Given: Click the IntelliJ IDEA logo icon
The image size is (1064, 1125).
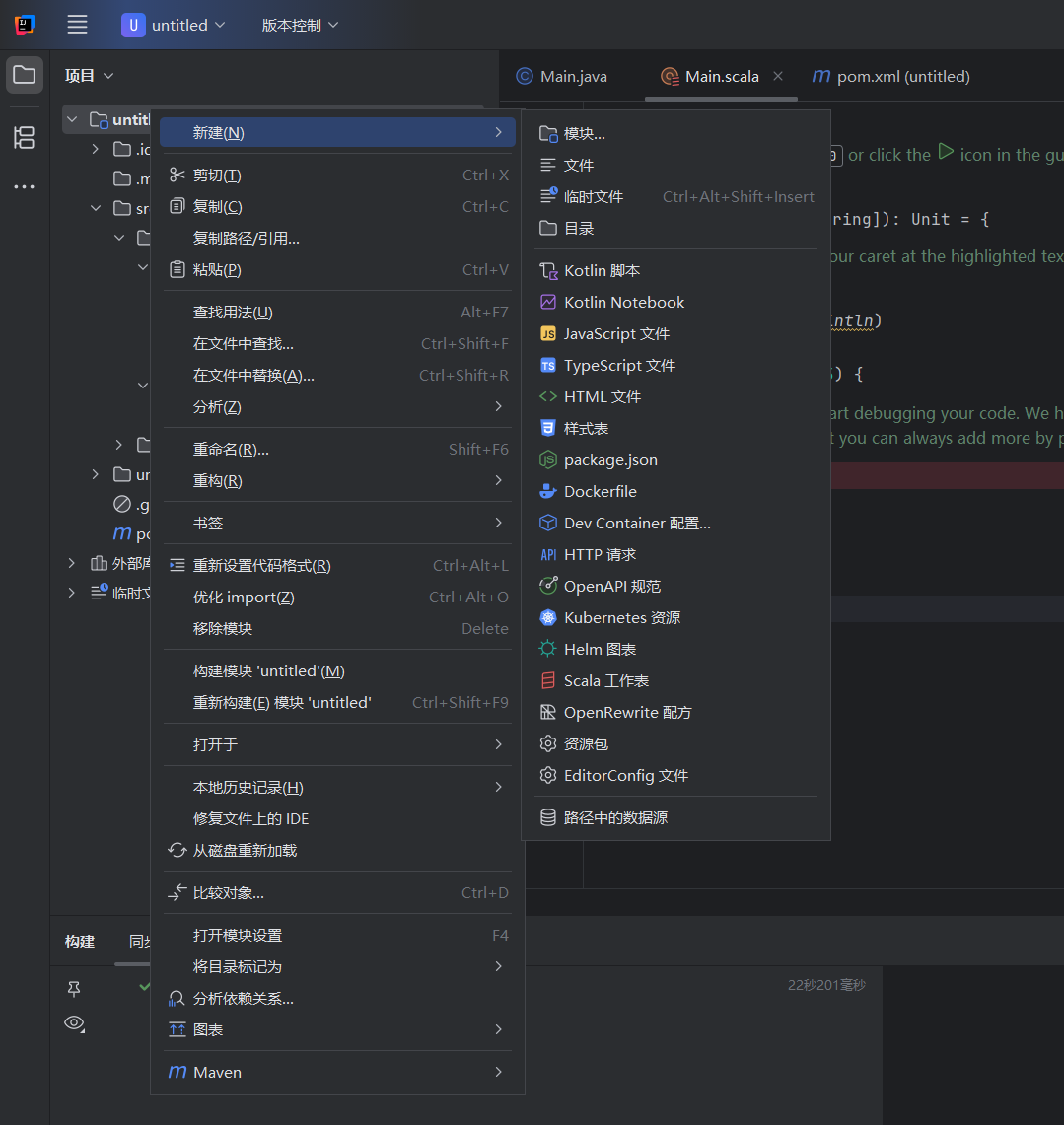Looking at the screenshot, I should point(24,25).
